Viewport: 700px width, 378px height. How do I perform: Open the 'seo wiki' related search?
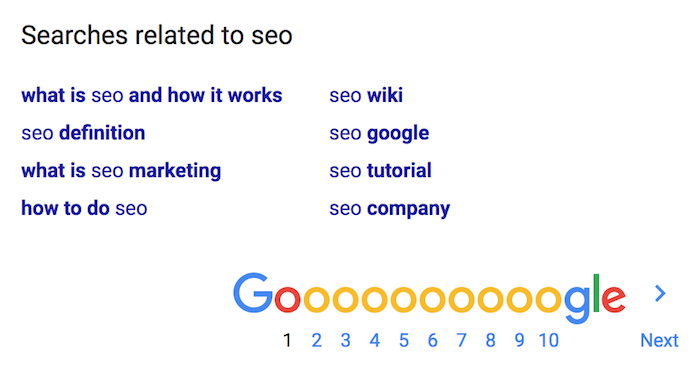tap(366, 95)
